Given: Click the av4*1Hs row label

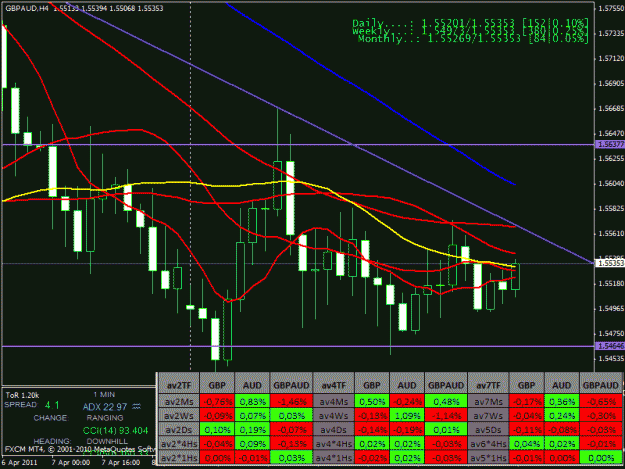Looking at the screenshot, I should point(334,457).
